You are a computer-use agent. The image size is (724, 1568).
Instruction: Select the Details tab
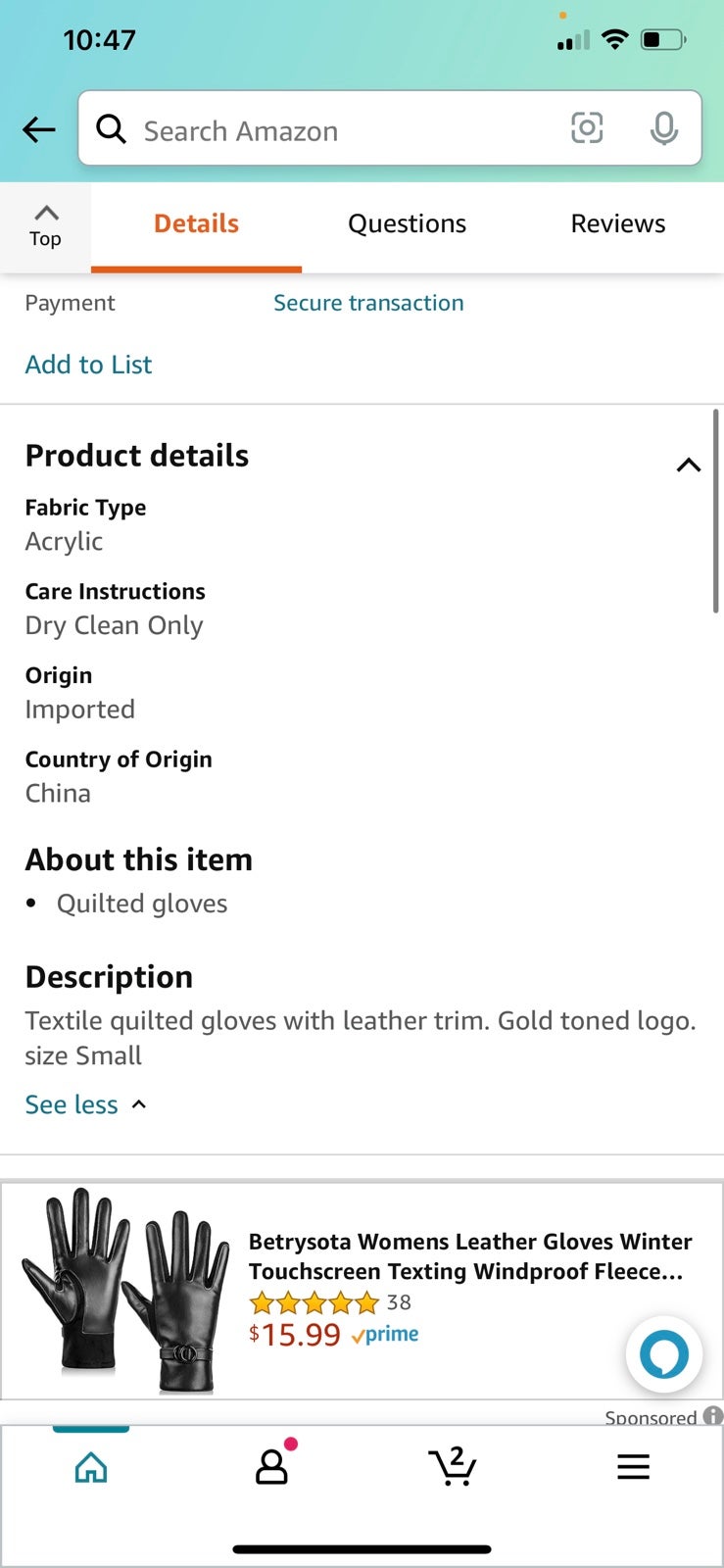point(196,223)
